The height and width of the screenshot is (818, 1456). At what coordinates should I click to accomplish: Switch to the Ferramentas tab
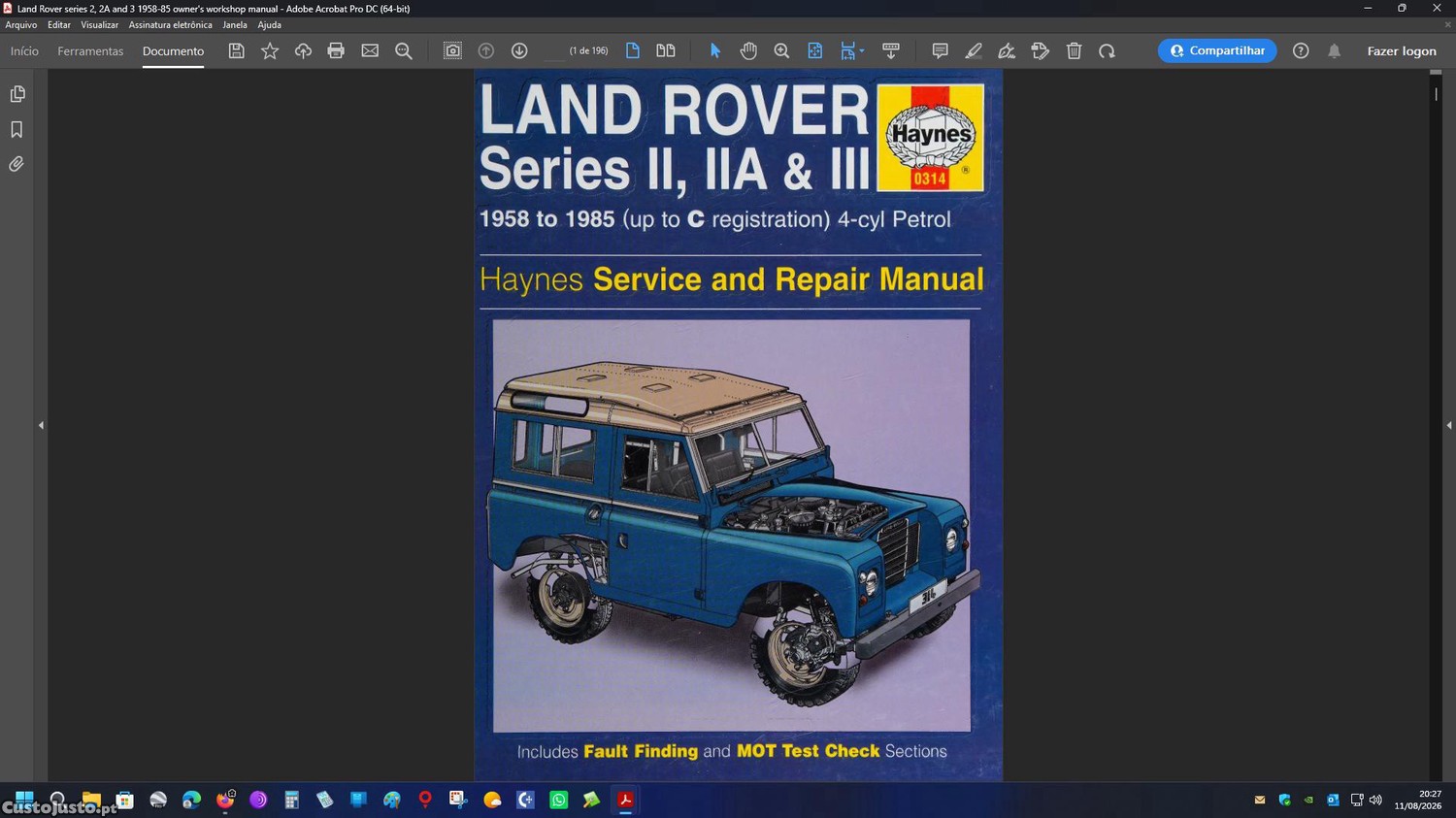(x=90, y=50)
